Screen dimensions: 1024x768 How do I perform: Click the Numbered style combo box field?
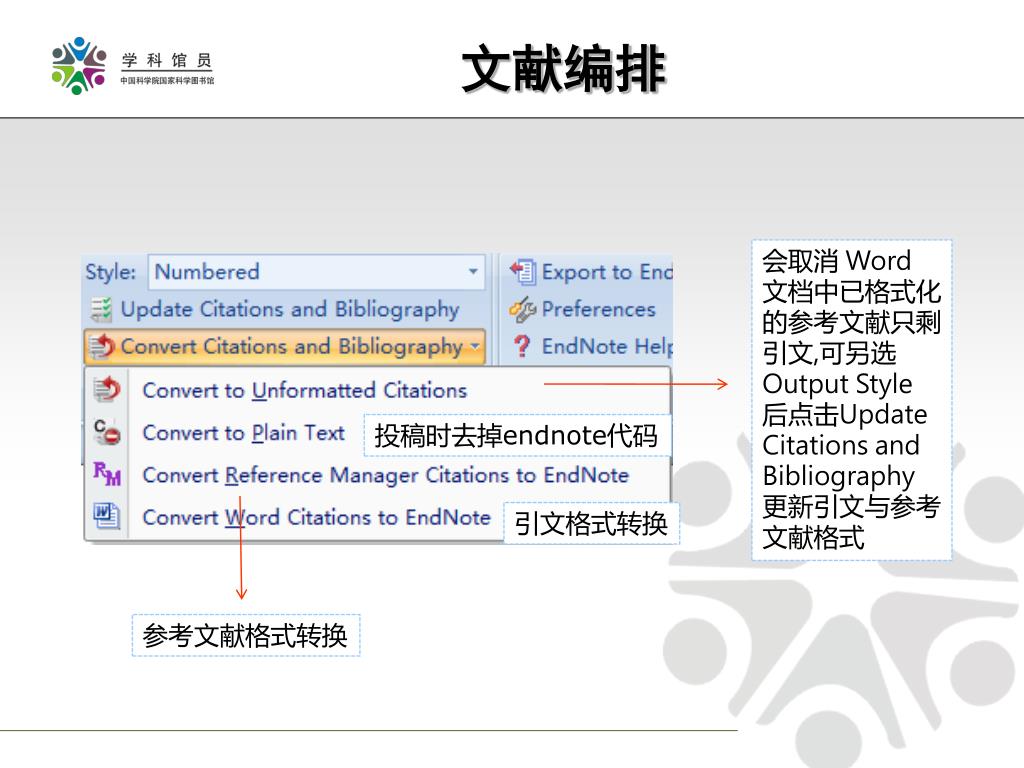[317, 272]
